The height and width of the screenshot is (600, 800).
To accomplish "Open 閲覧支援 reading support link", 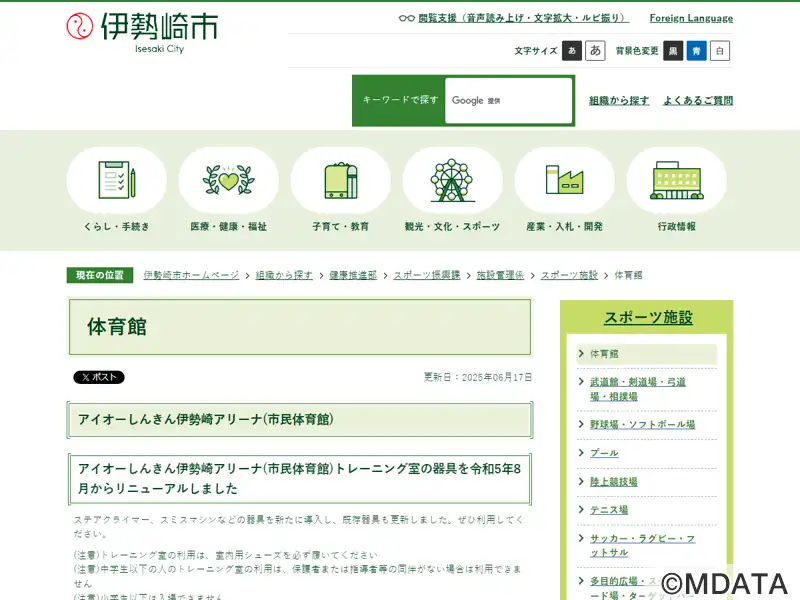I will pos(523,18).
